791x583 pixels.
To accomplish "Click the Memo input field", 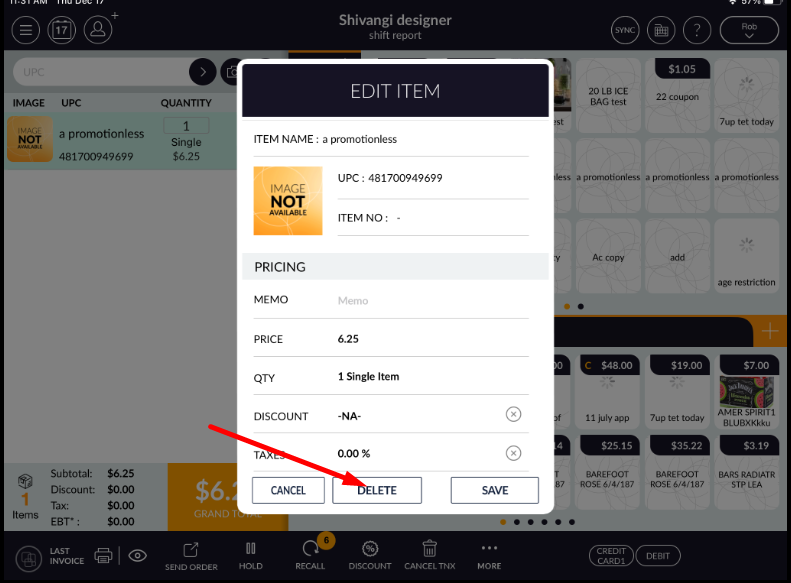I will pyautogui.click(x=430, y=300).
